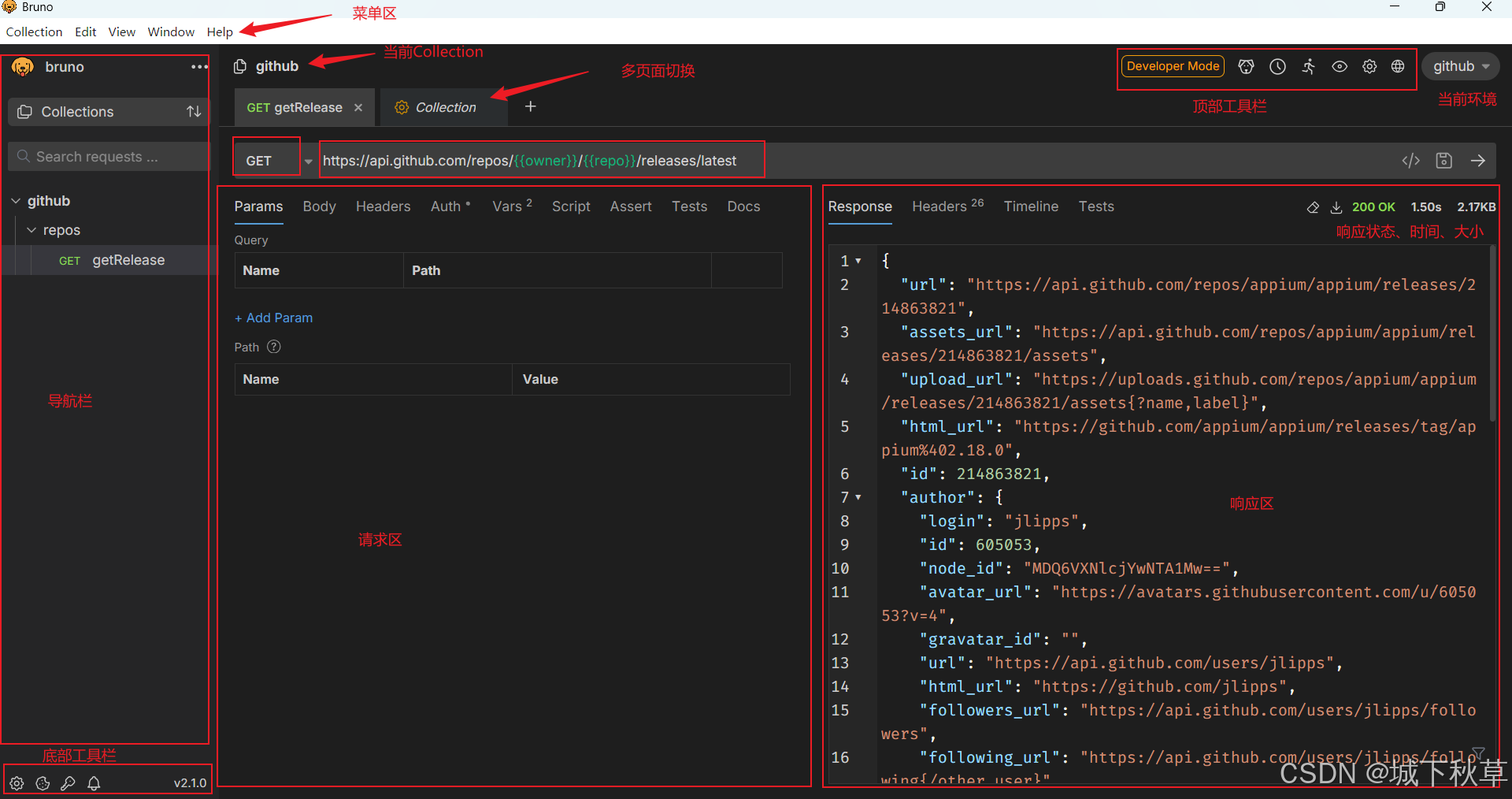The width and height of the screenshot is (1512, 799).
Task: Click the + Add Param link
Action: click(x=273, y=318)
